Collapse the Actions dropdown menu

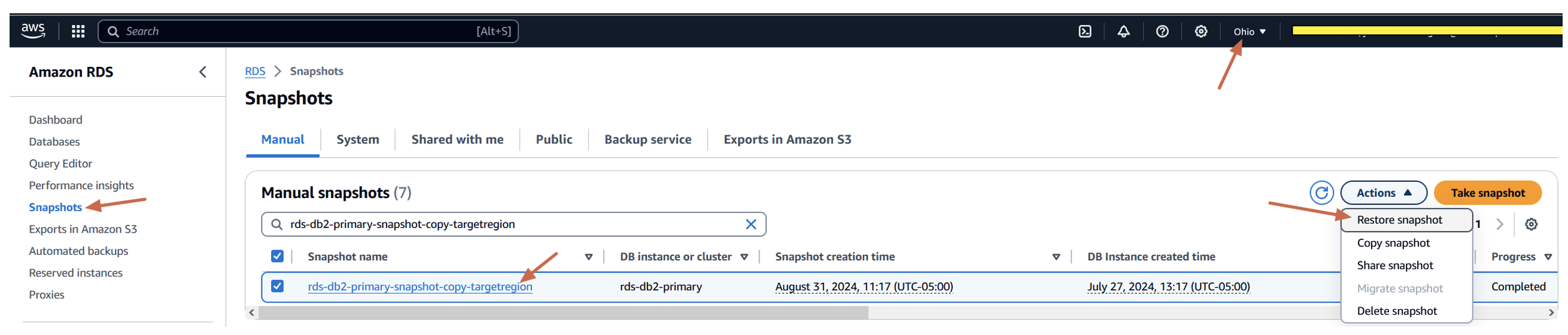point(1383,193)
